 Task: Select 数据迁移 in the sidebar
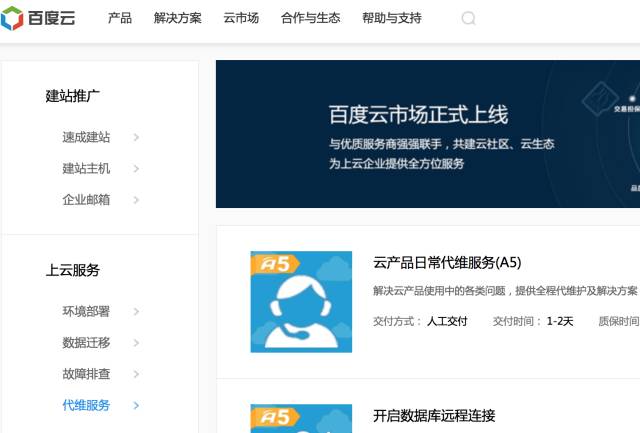pos(86,343)
